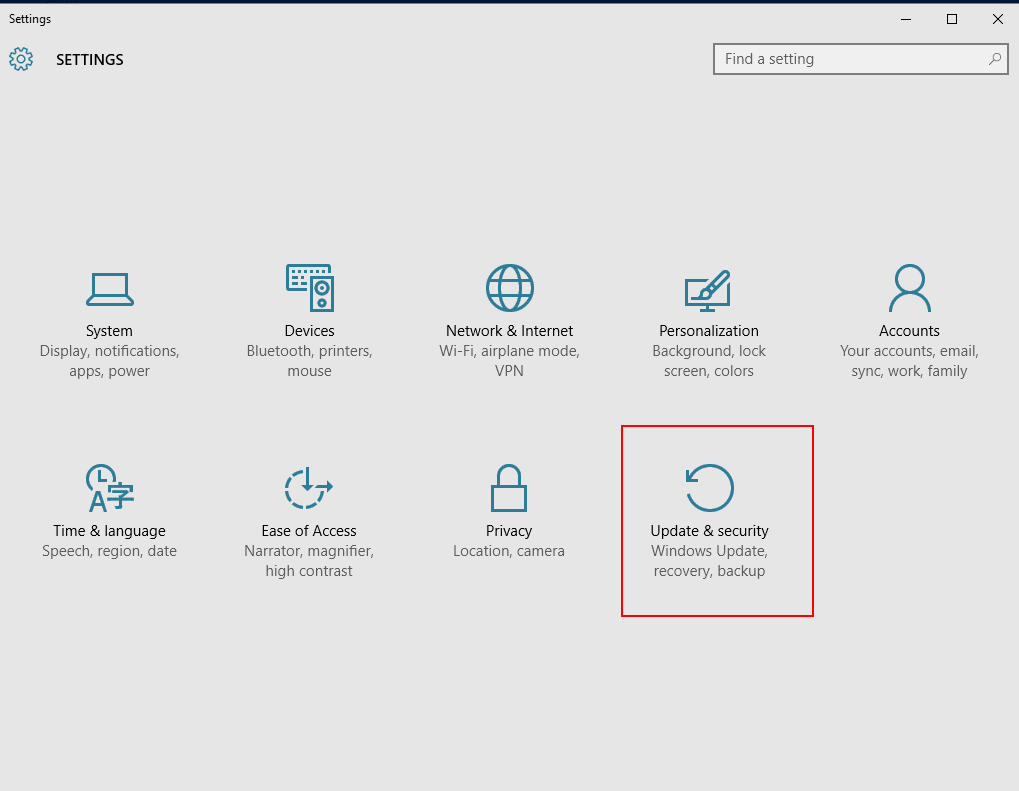This screenshot has width=1019, height=791.
Task: Click 'Windows Update, recovery, backup' description
Action: [x=710, y=561]
